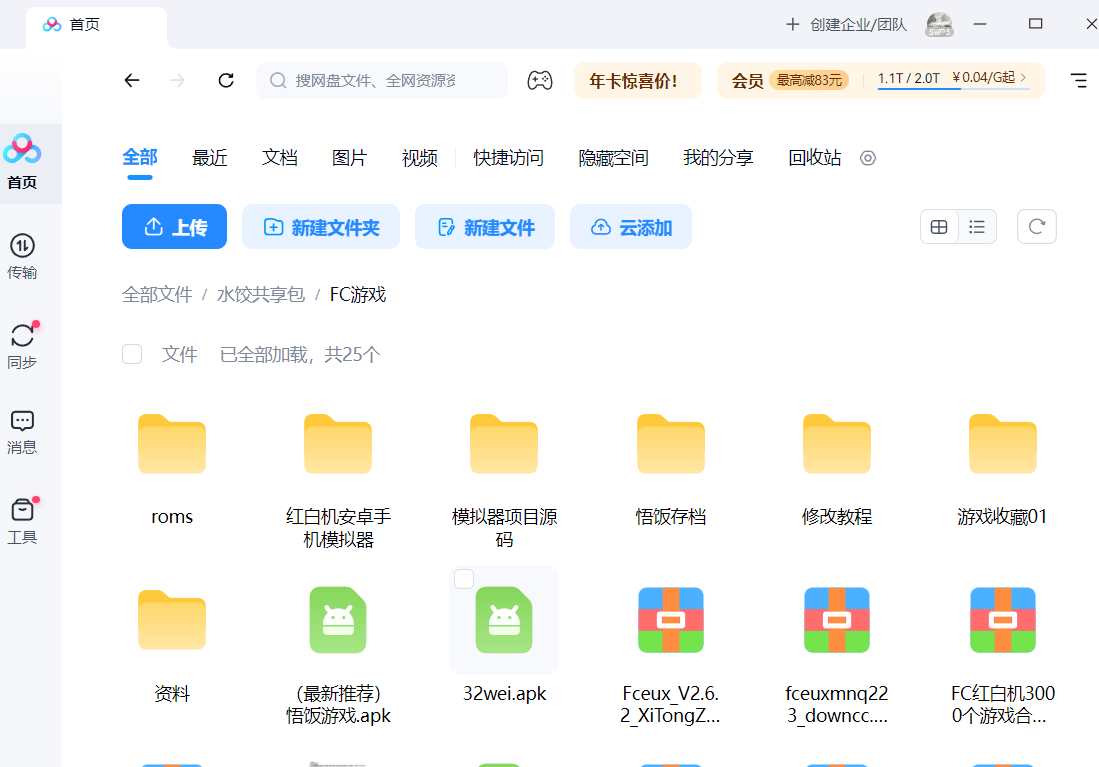
Task: Open the 同步 sync panel
Action: (22, 345)
